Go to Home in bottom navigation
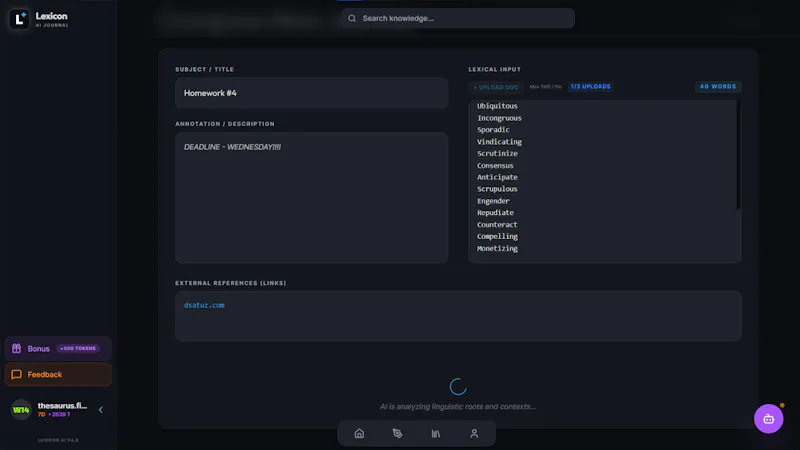 pyautogui.click(x=359, y=434)
